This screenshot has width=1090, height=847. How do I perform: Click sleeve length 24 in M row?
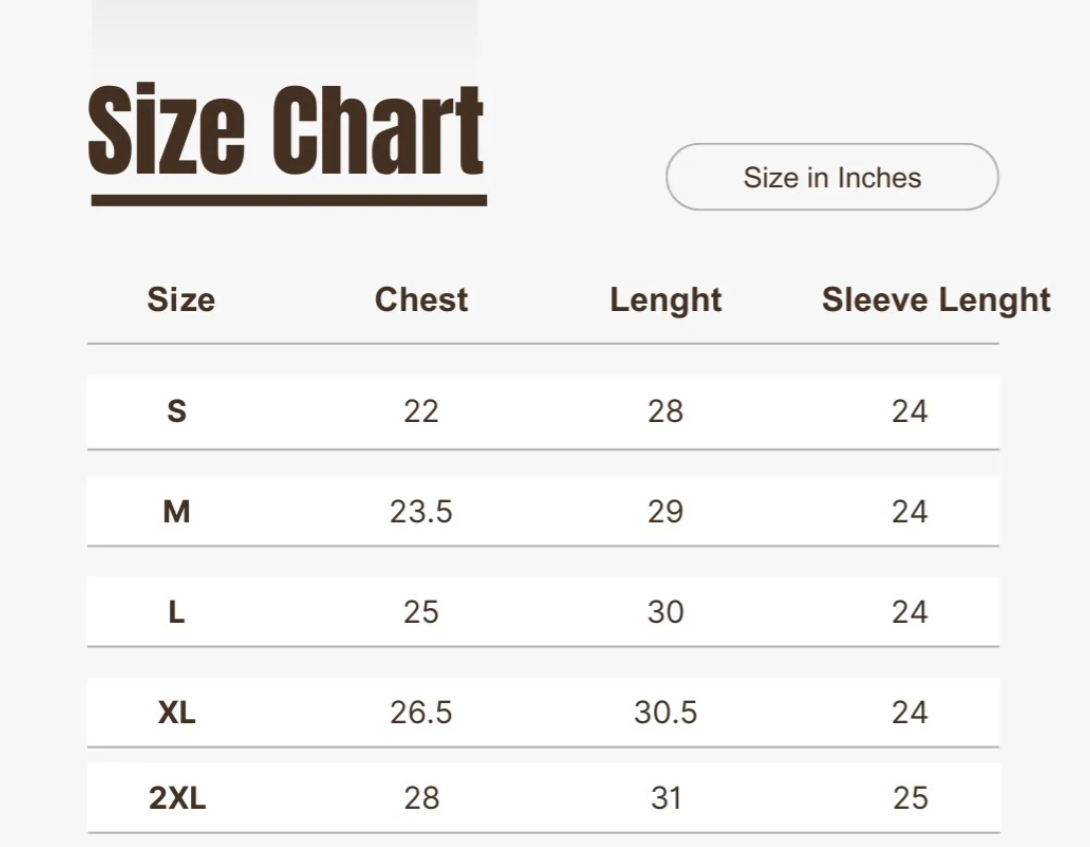[x=910, y=512]
